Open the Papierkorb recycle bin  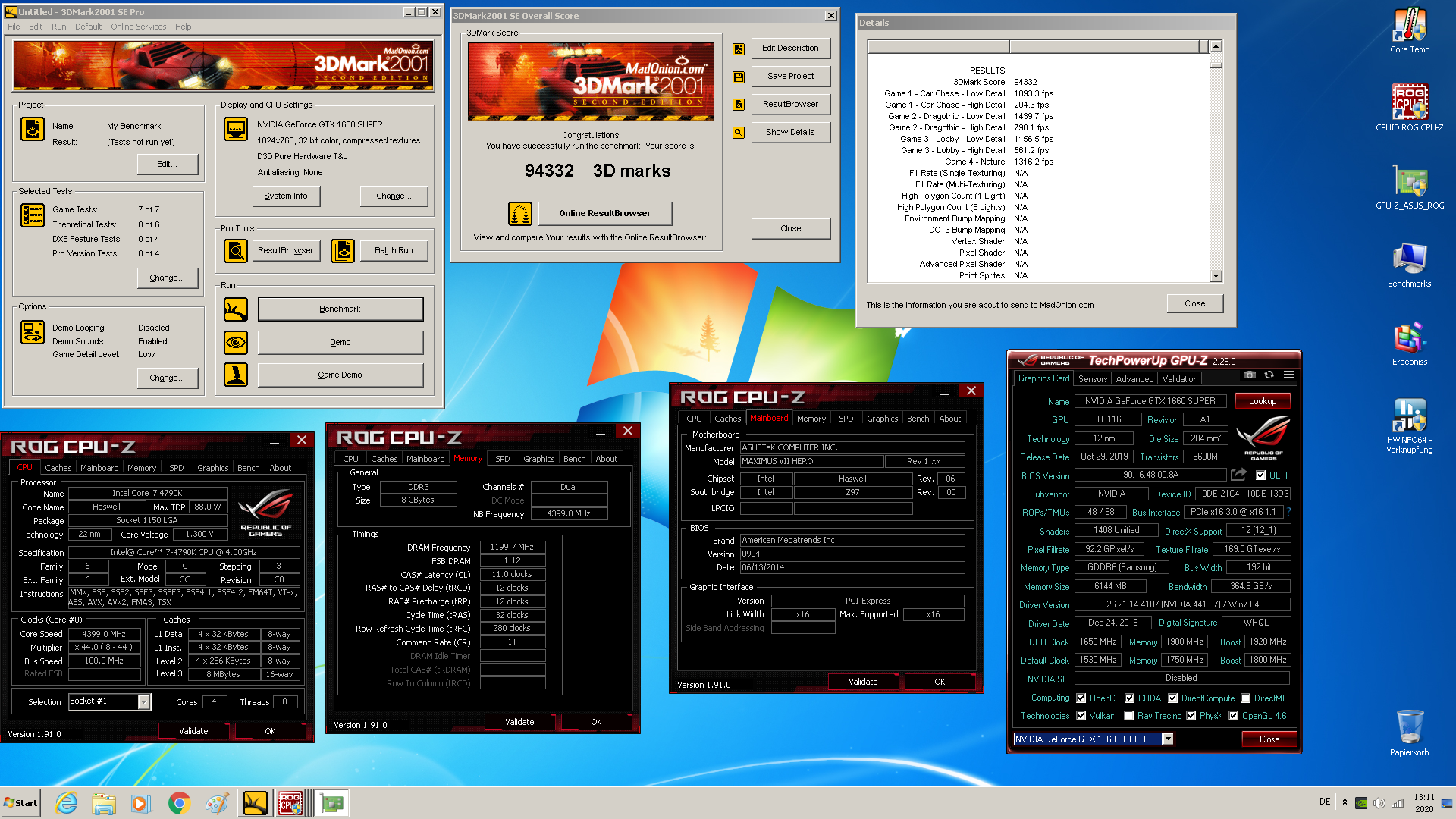[x=1409, y=732]
